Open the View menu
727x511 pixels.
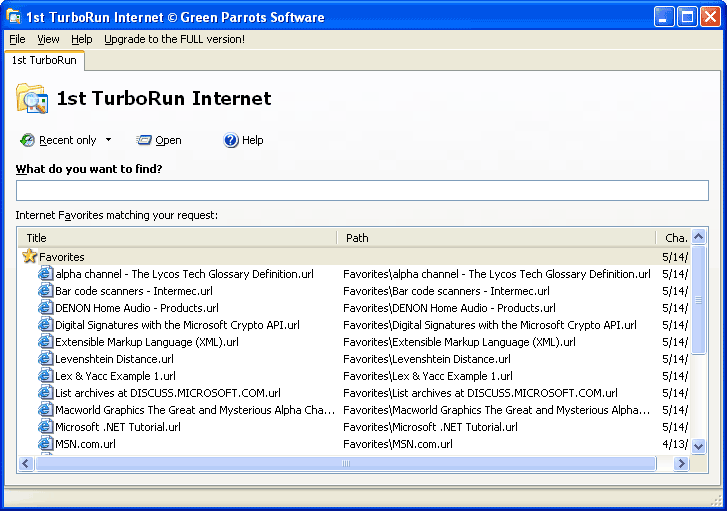click(x=48, y=39)
